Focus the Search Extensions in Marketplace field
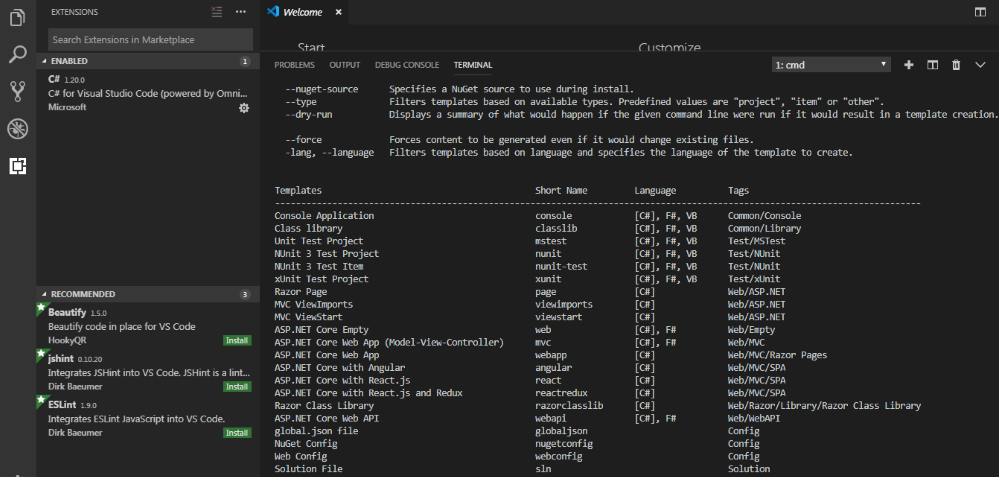Screen dimensions: 999x477 point(150,39)
